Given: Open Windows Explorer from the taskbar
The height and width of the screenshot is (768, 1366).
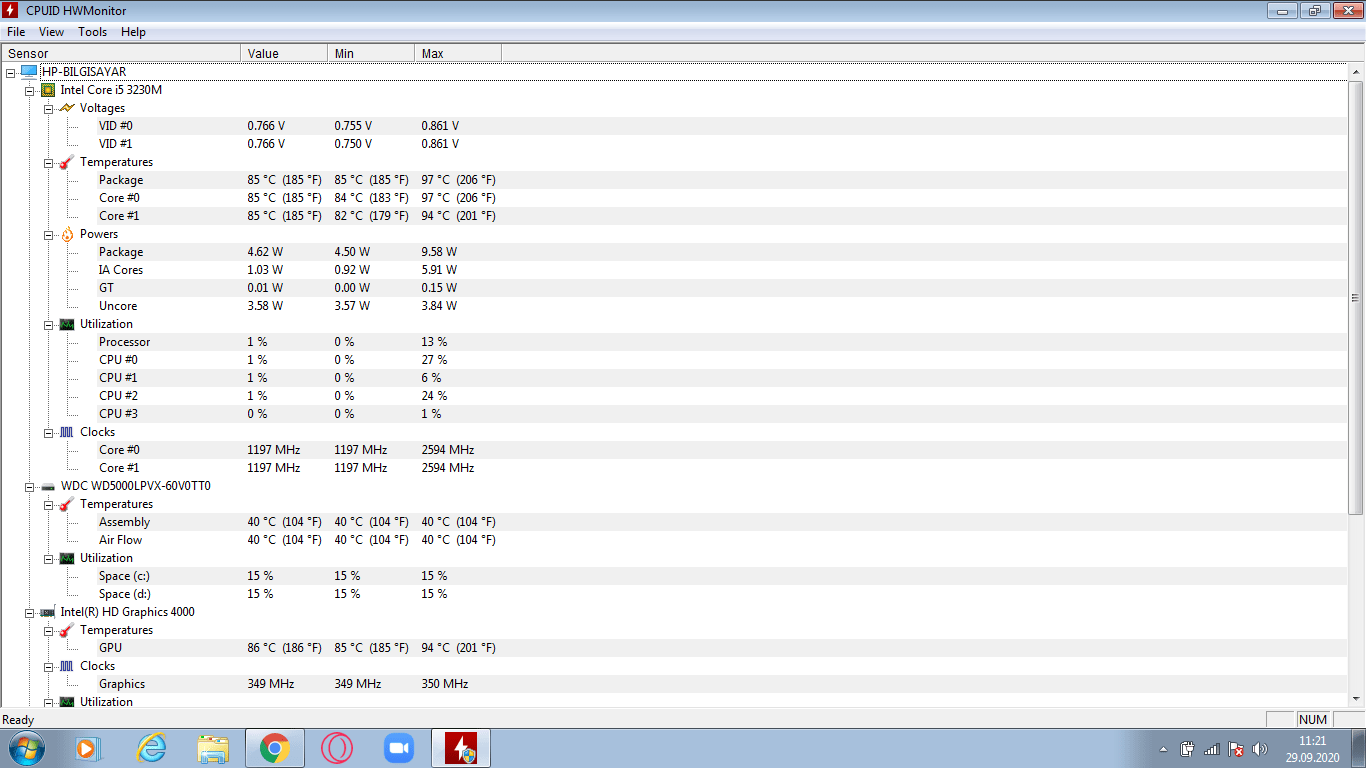Looking at the screenshot, I should point(213,748).
